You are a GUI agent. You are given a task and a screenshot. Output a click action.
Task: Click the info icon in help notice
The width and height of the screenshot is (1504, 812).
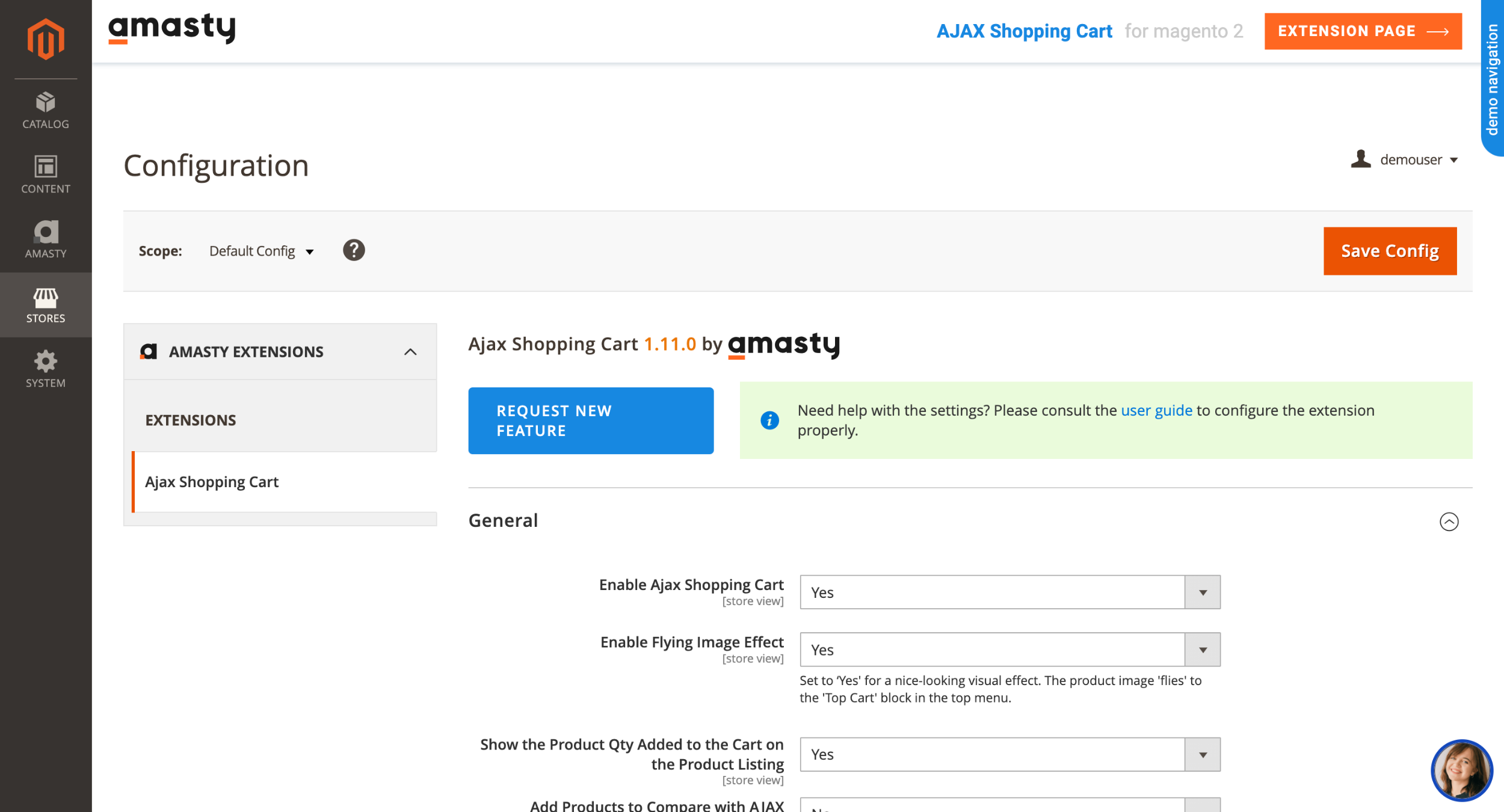click(769, 420)
